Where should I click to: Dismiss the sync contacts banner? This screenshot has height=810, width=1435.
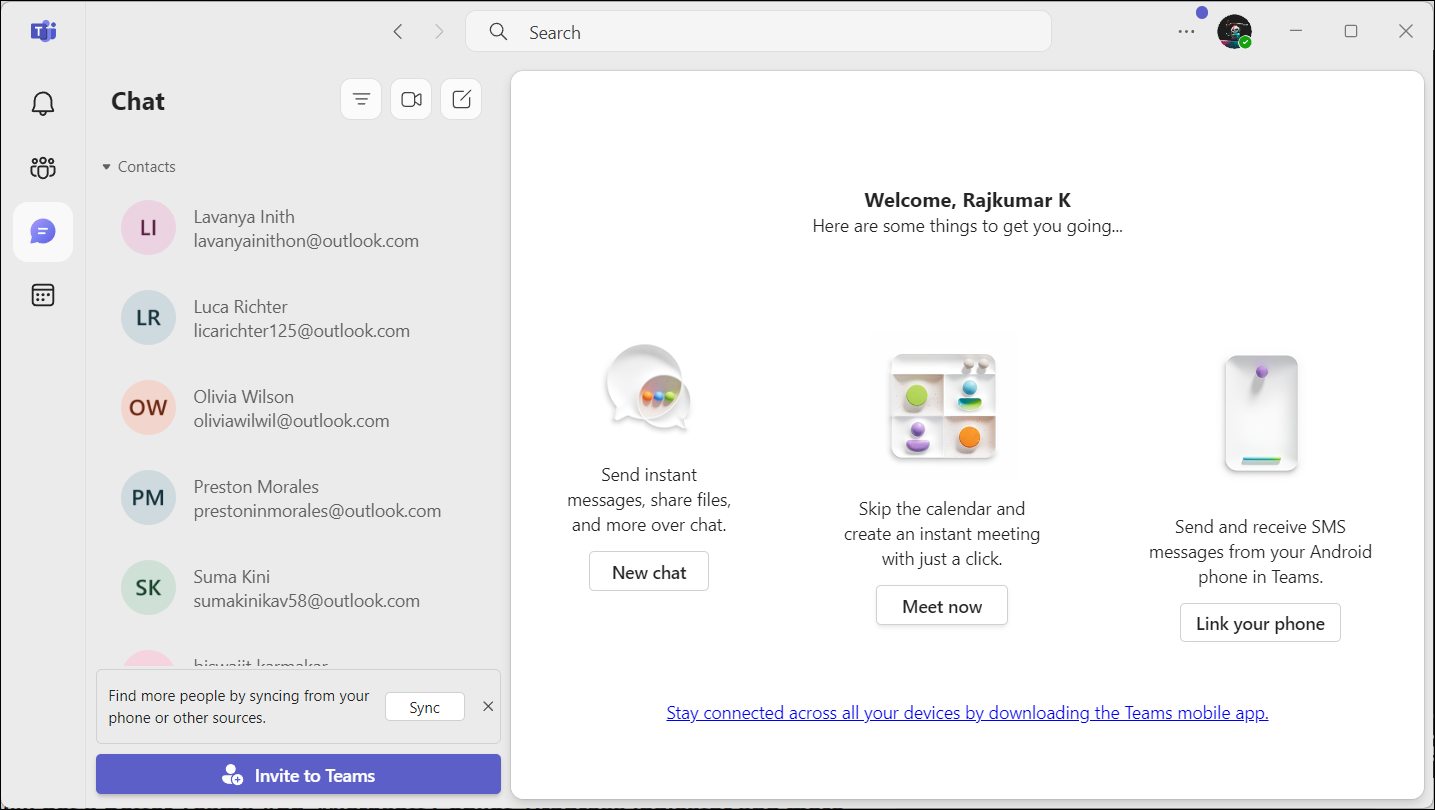(x=488, y=707)
